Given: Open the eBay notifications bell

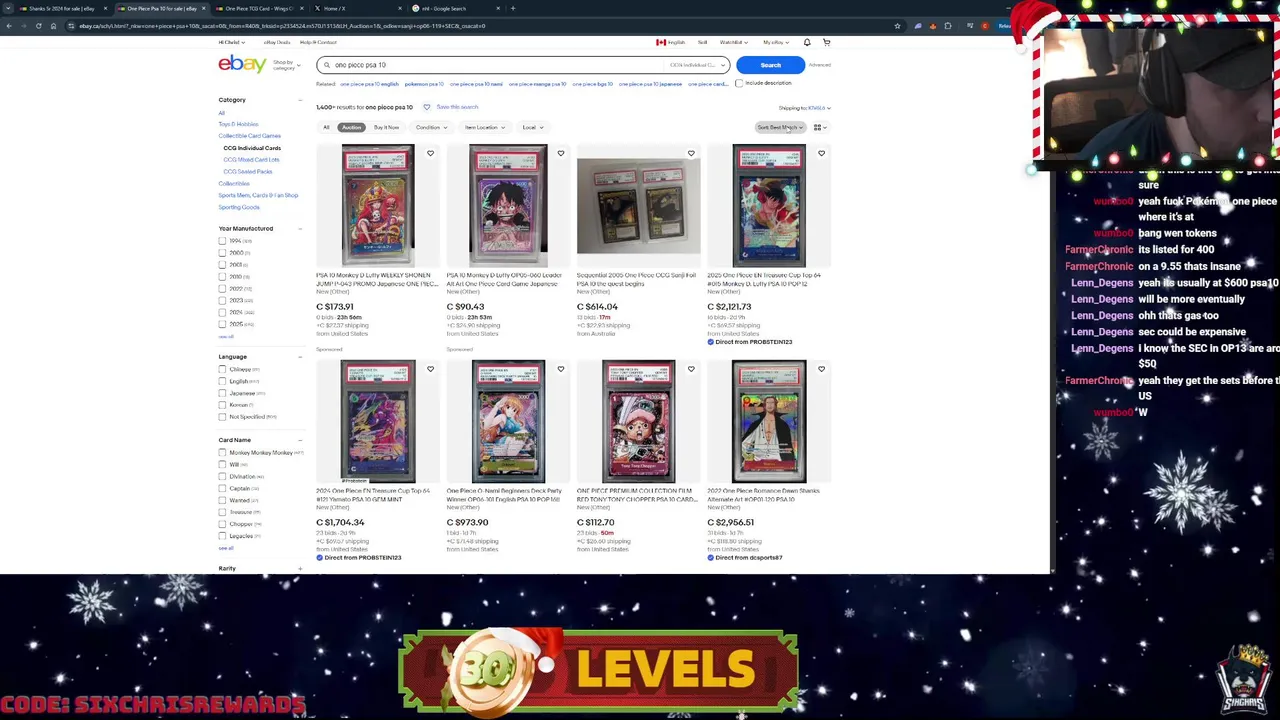Looking at the screenshot, I should 807,42.
